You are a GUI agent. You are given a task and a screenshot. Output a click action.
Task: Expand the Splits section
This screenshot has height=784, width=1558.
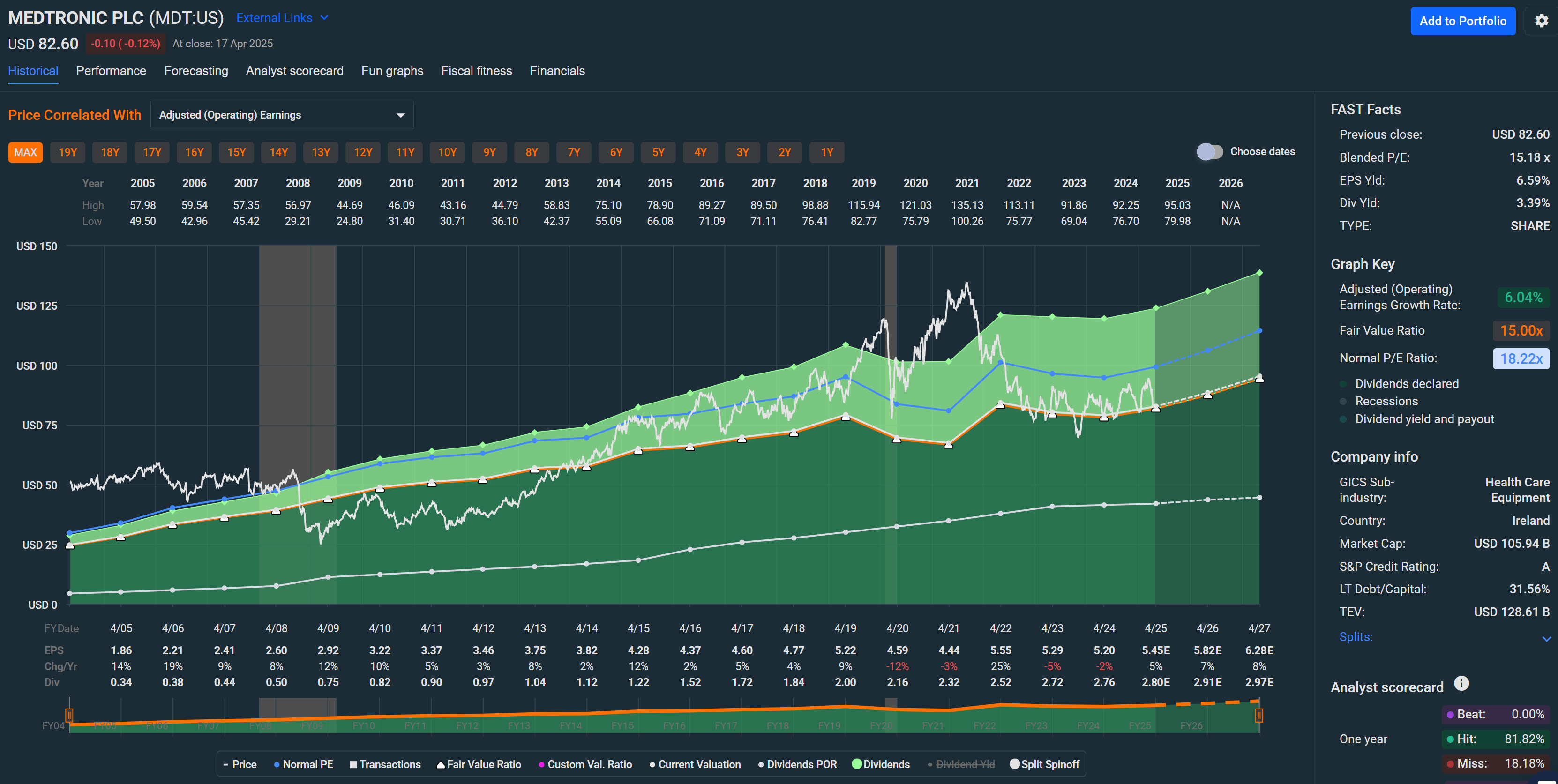coord(1356,637)
